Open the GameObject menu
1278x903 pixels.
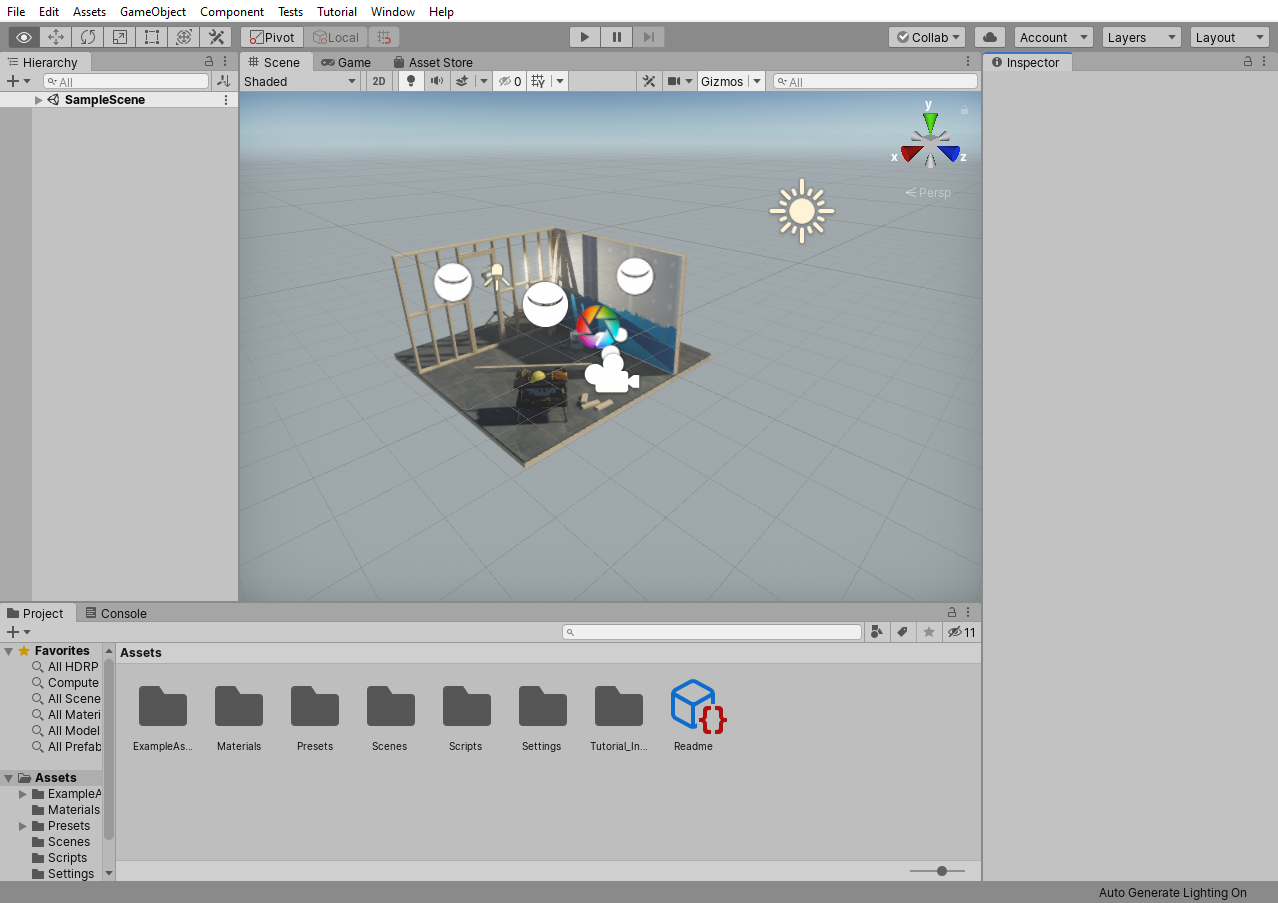153,12
